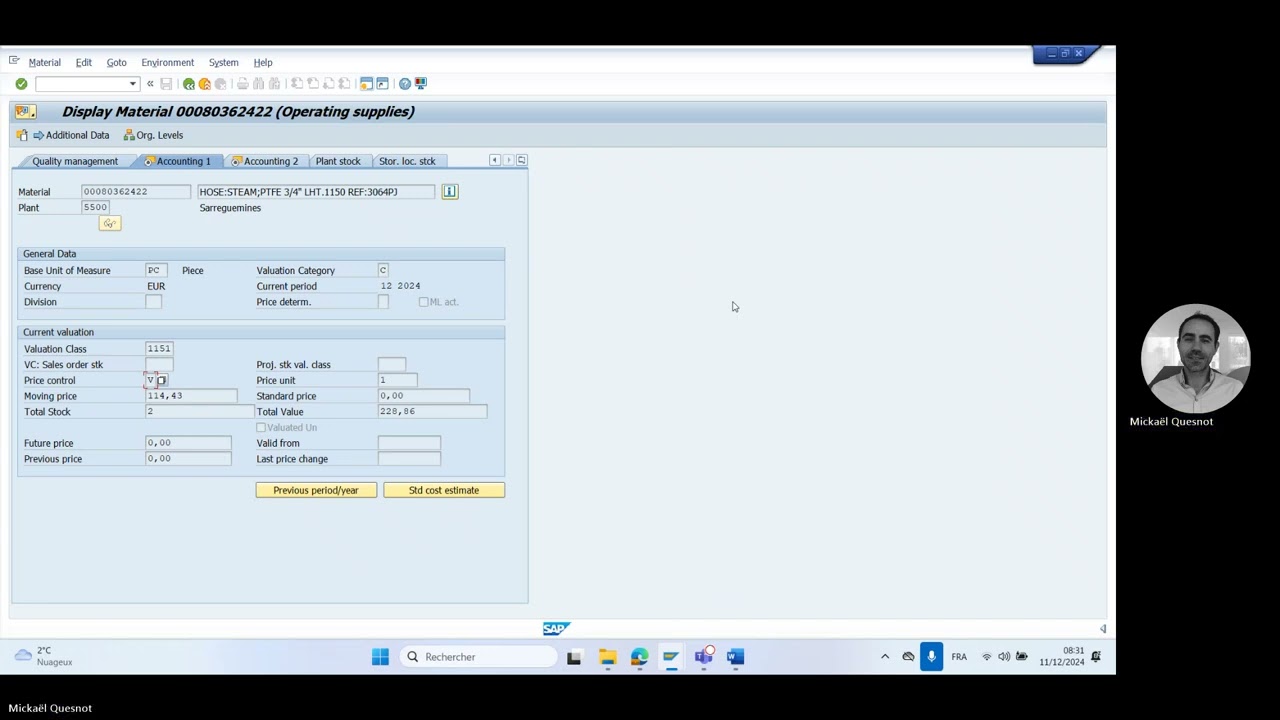
Task: Click the Previous period/year button
Action: coord(316,490)
